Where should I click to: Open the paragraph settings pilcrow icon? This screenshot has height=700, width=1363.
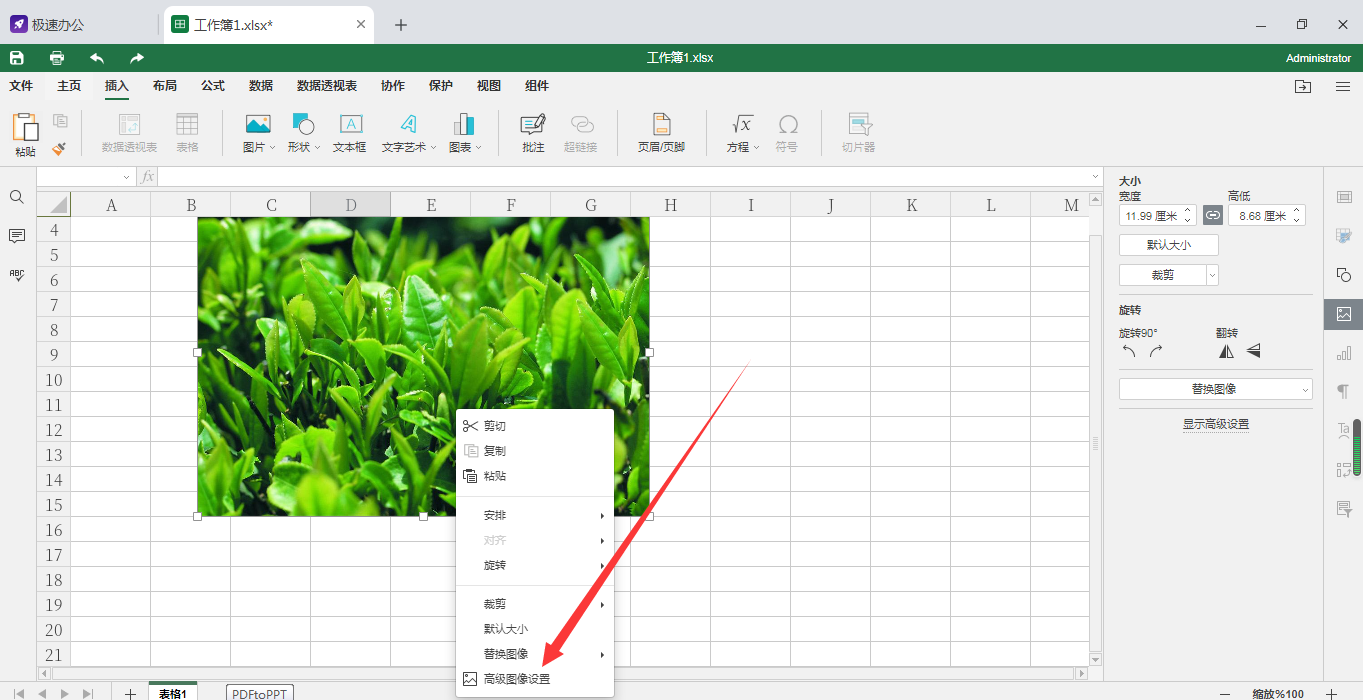[1344, 391]
